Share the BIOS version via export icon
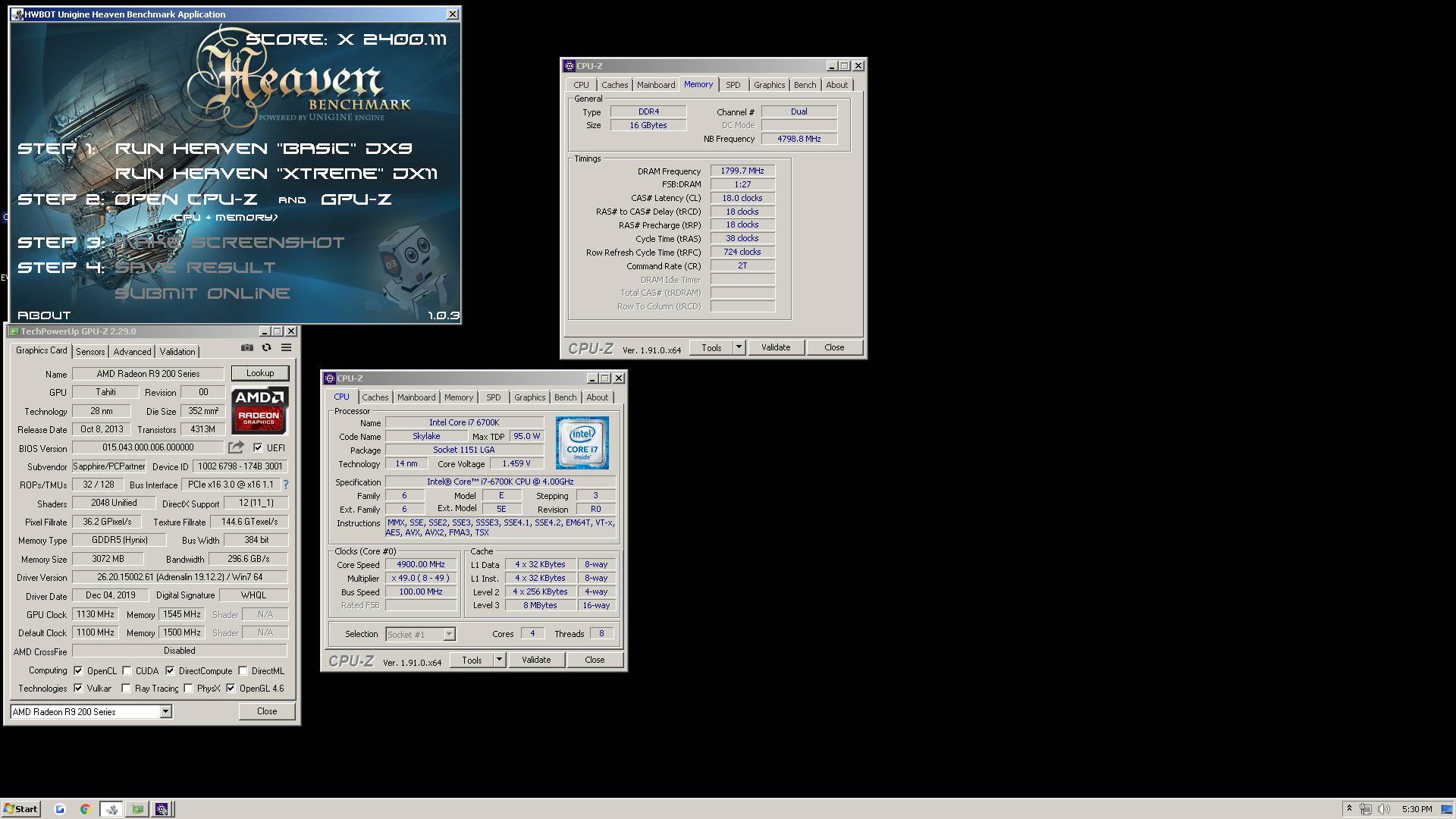 [x=237, y=447]
